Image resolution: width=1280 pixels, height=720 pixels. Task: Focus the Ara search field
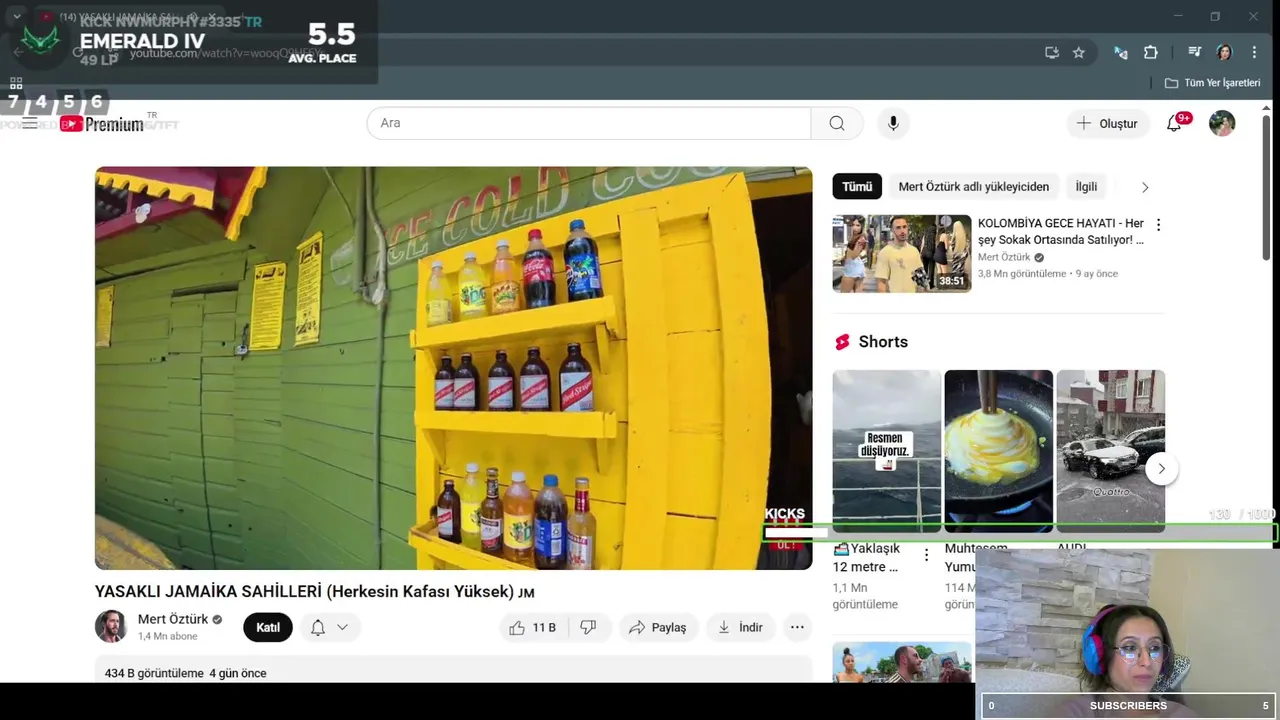tap(589, 123)
